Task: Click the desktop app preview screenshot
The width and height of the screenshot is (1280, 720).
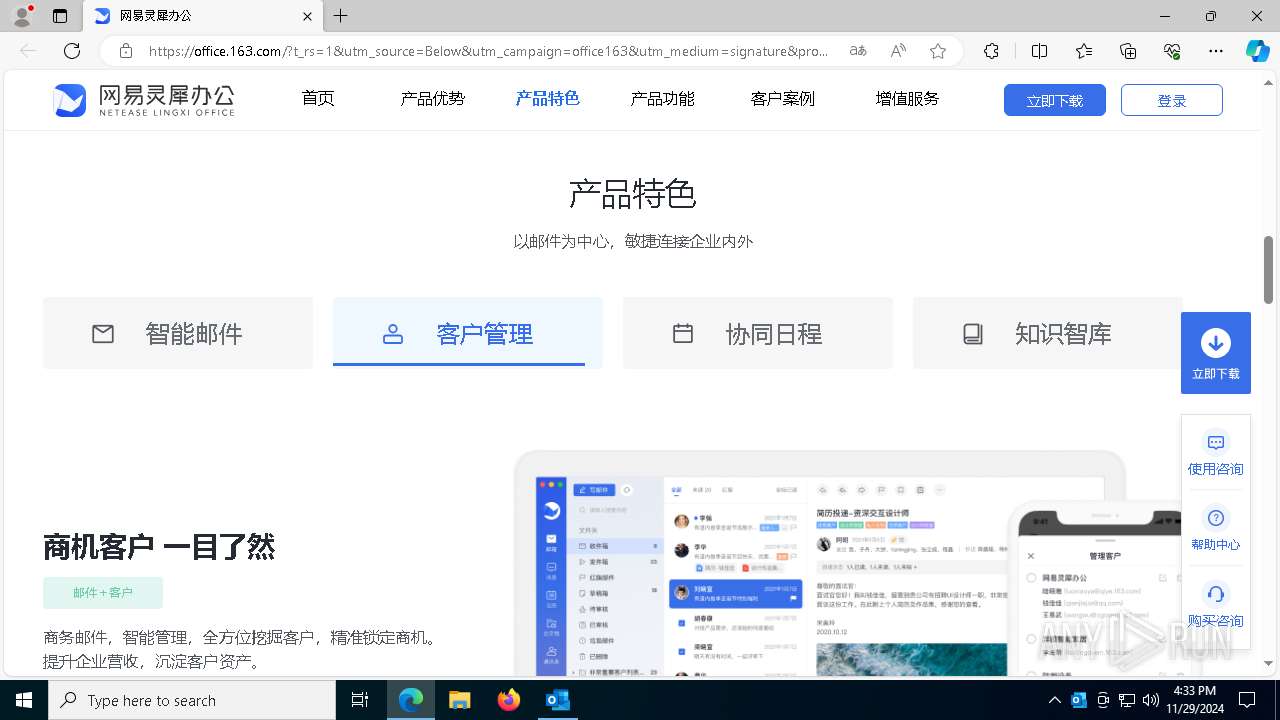Action: pos(820,565)
